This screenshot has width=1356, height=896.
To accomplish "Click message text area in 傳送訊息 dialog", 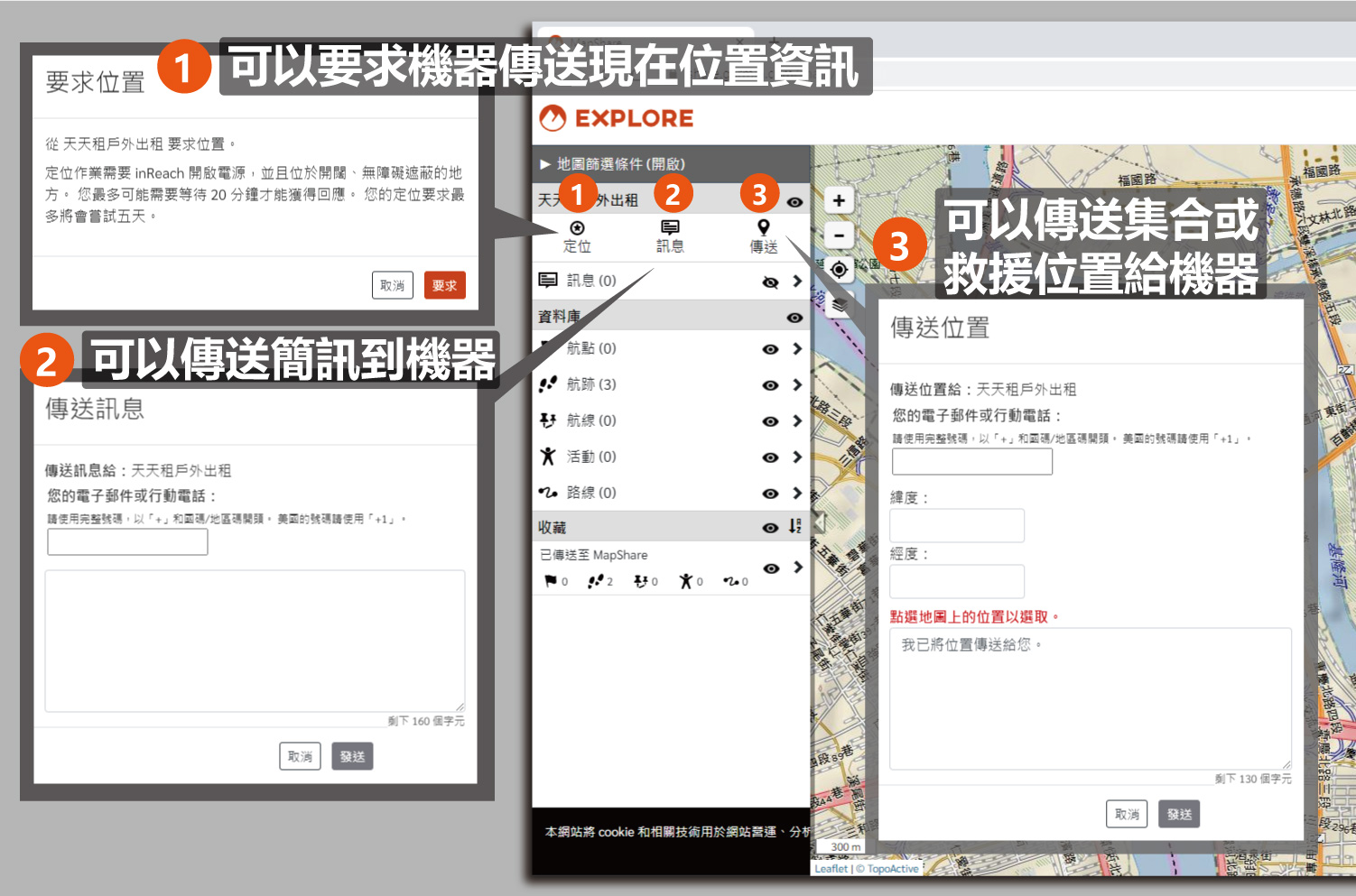I will click(x=255, y=642).
